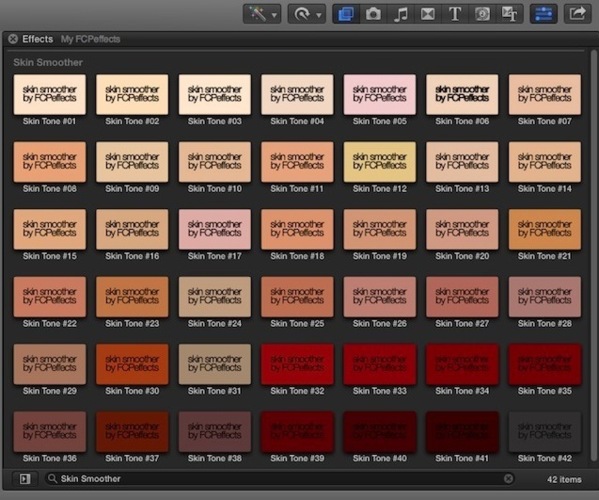Select Skin Tone #26 effect

(380, 297)
